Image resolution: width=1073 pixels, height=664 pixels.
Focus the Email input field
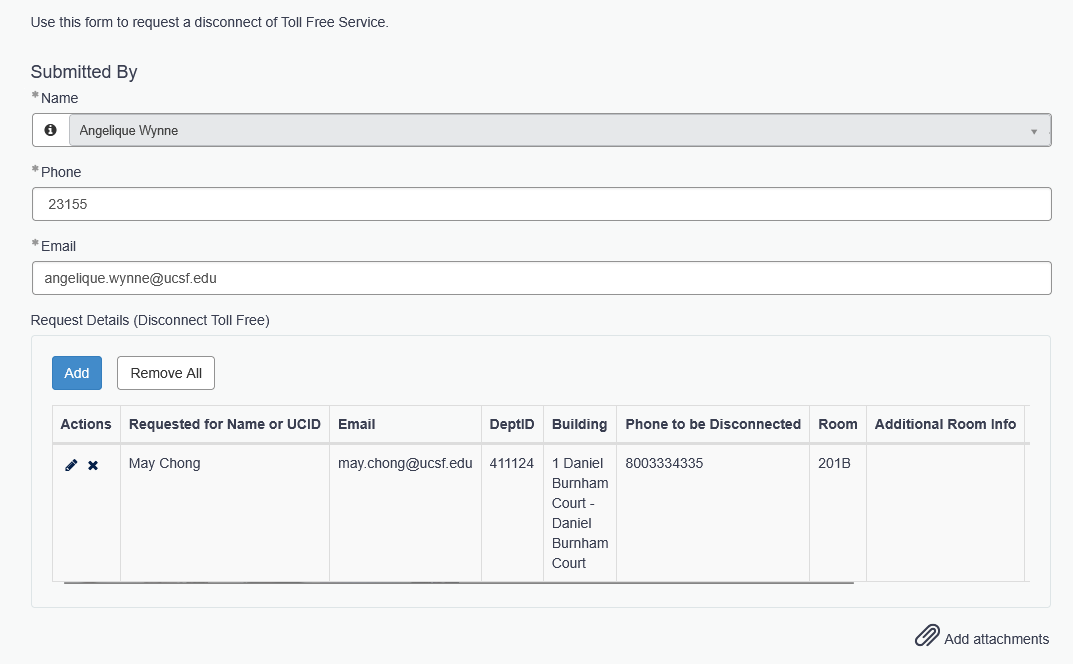point(541,278)
